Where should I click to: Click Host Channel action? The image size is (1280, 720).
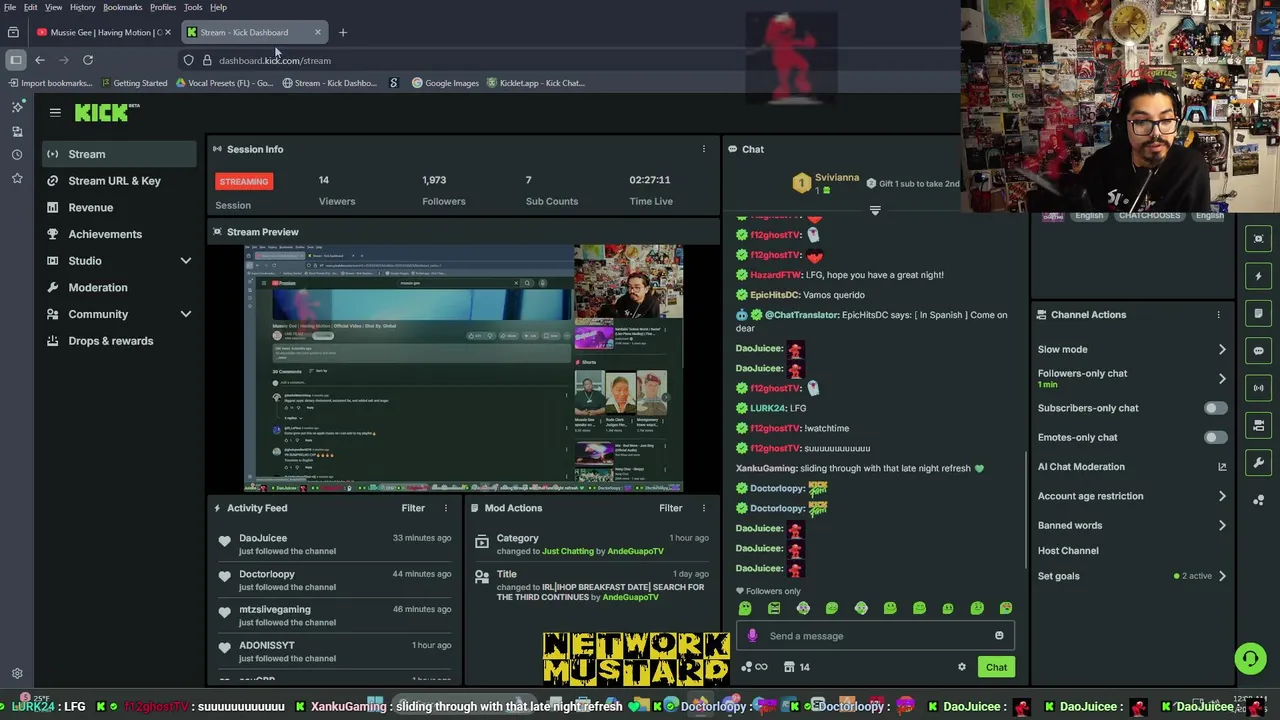point(1068,551)
